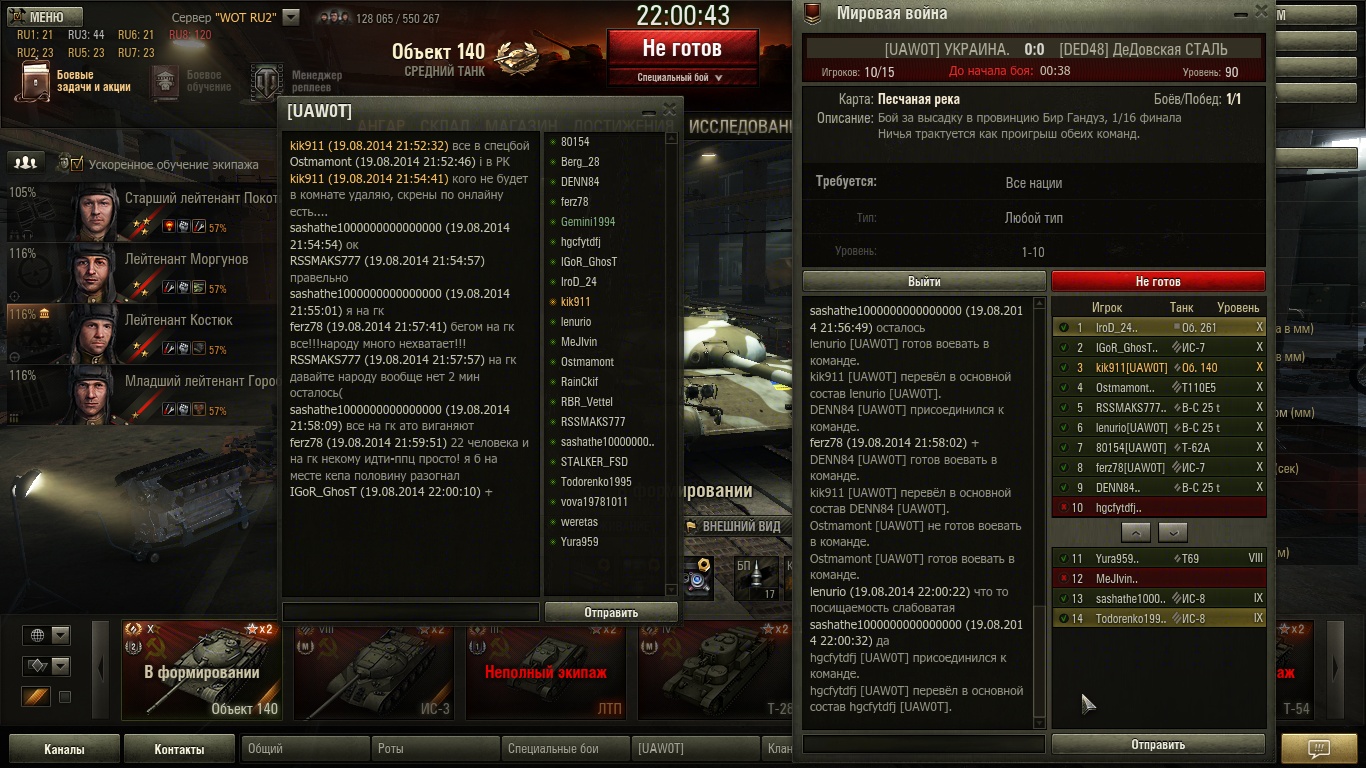Open the Боевое обучение book icon
This screenshot has width=1366, height=768.
(x=165, y=81)
